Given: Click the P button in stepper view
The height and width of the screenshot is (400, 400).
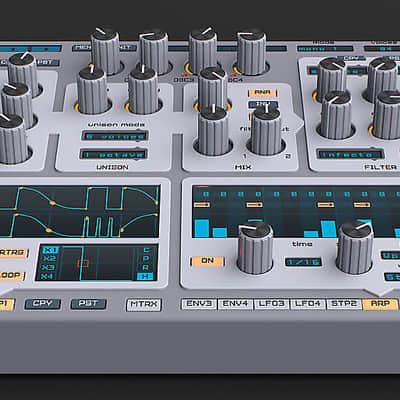Looking at the screenshot, I should [146, 259].
